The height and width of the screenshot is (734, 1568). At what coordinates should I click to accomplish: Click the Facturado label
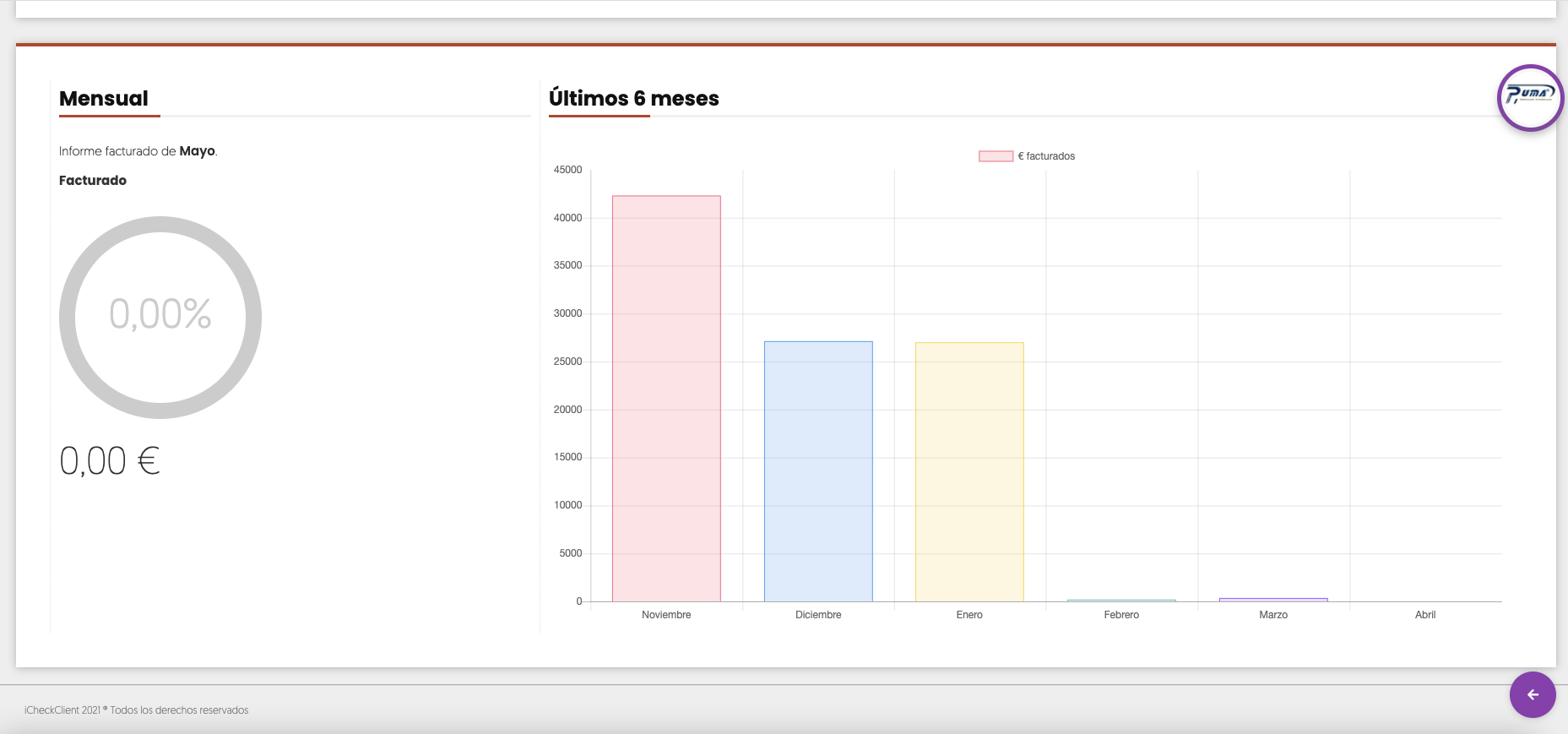click(93, 181)
